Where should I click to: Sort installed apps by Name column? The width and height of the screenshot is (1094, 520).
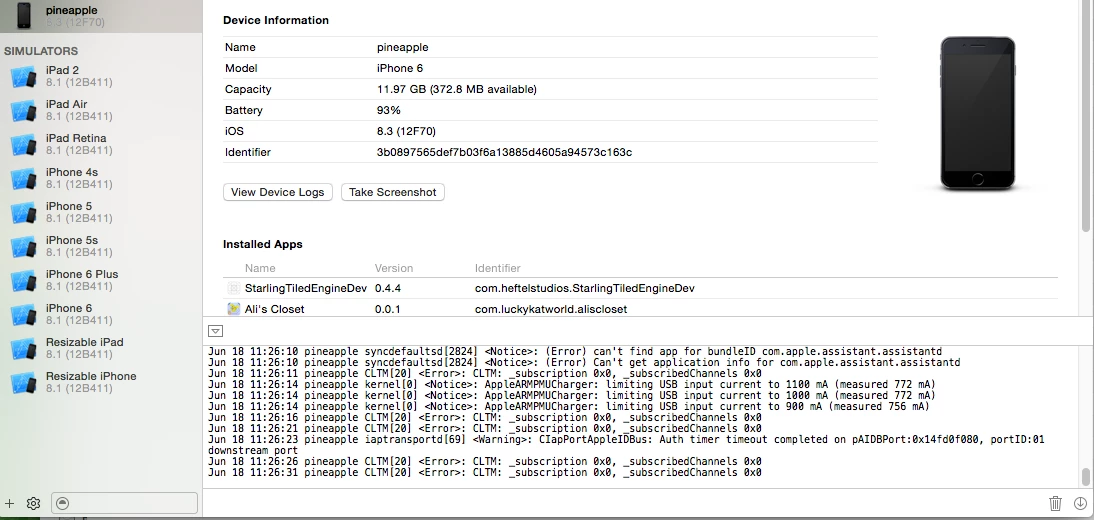(260, 268)
